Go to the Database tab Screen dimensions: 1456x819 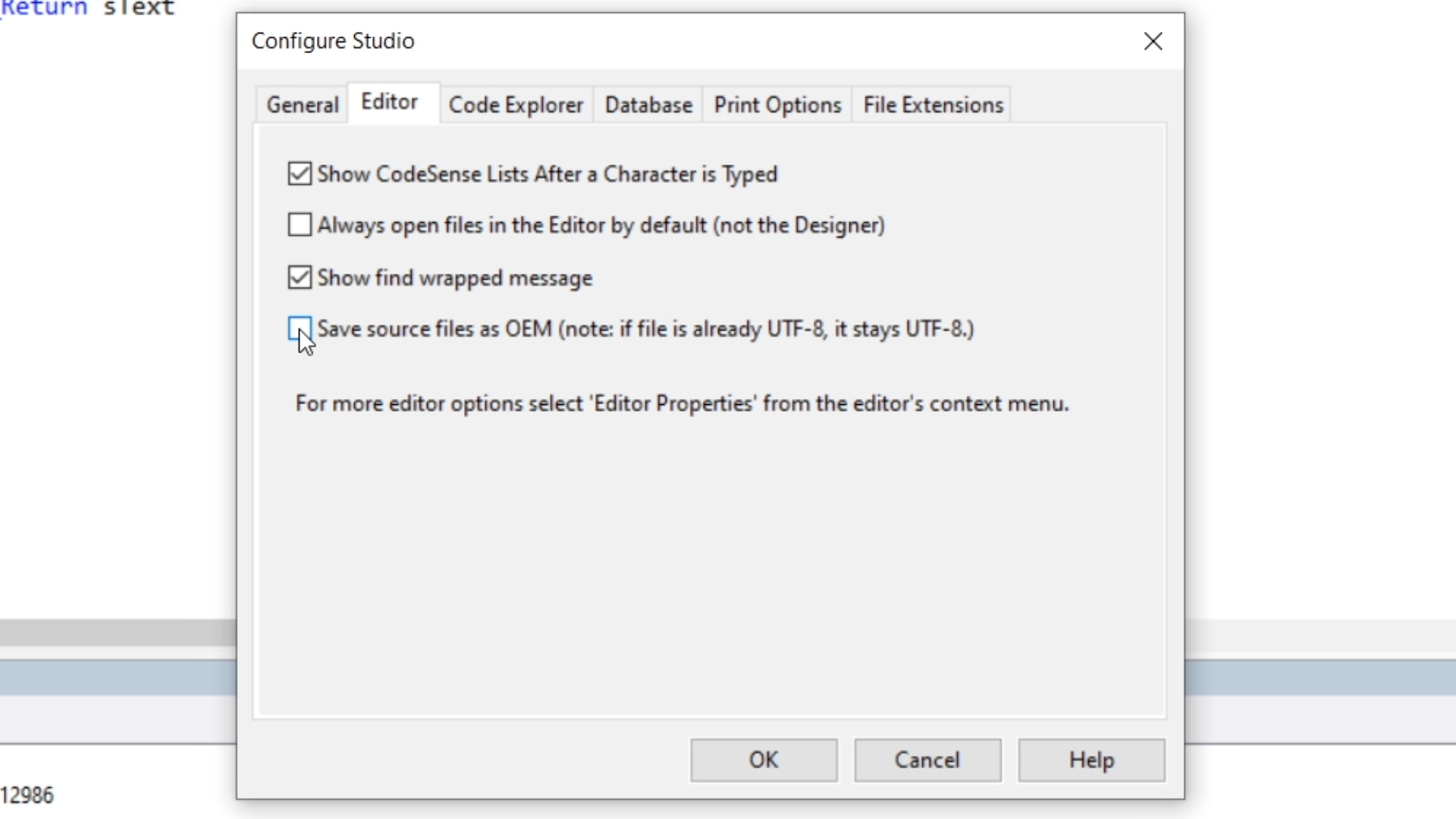pos(648,105)
